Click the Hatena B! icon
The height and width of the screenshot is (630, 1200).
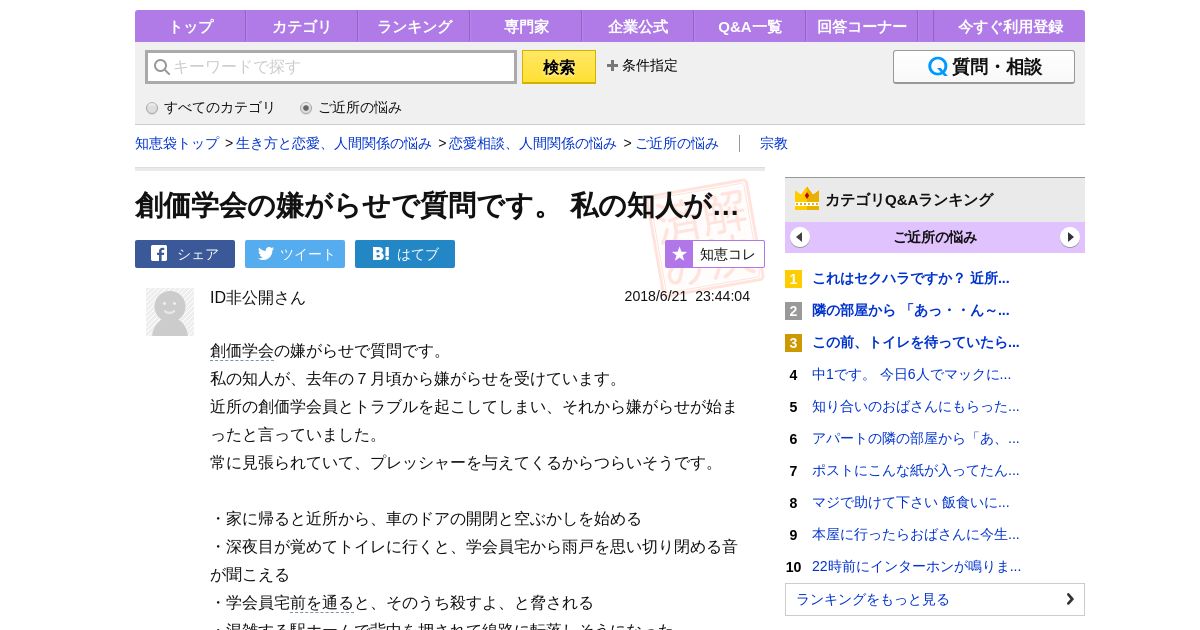pyautogui.click(x=380, y=254)
